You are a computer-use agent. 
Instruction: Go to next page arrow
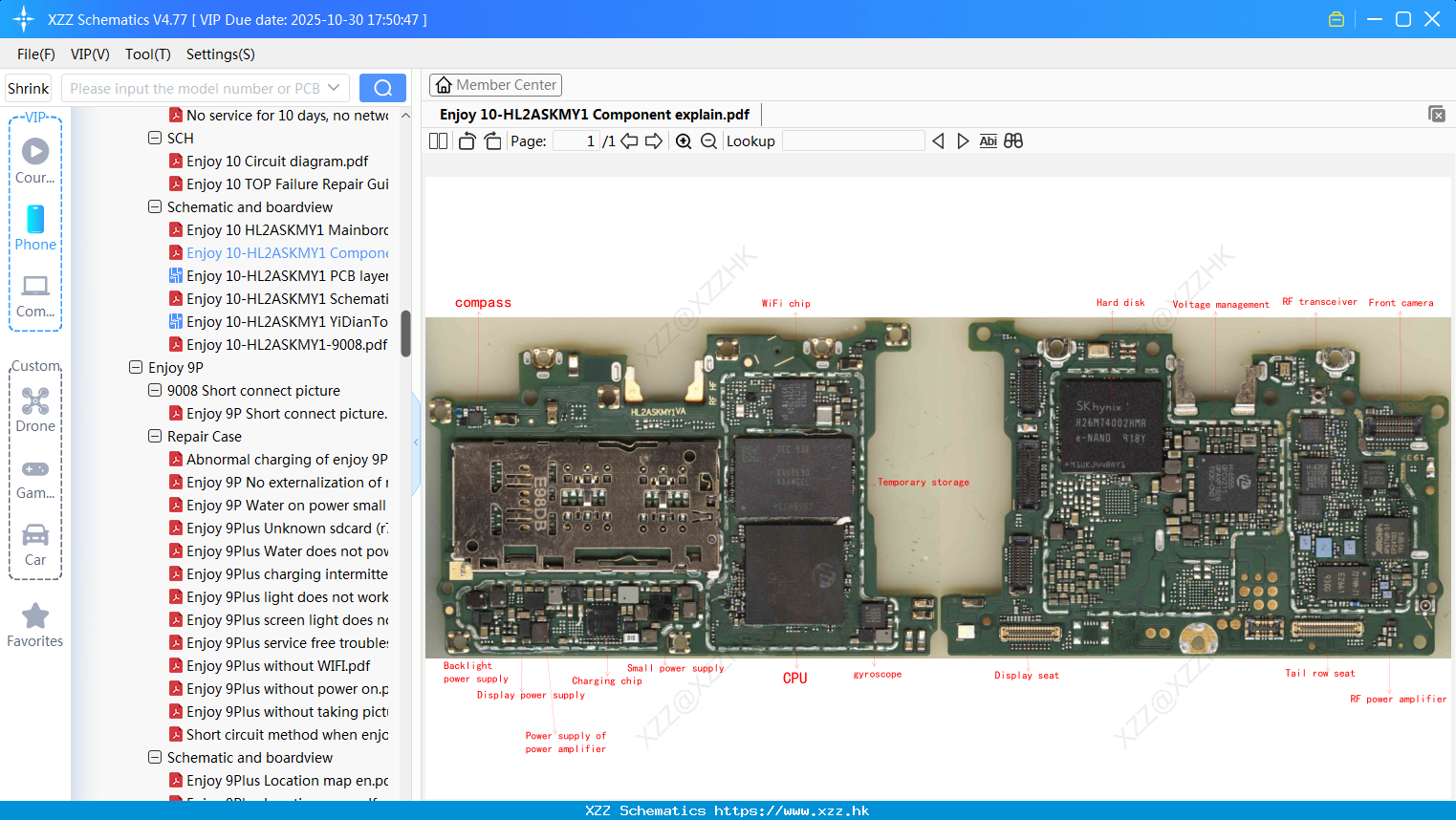(x=654, y=141)
